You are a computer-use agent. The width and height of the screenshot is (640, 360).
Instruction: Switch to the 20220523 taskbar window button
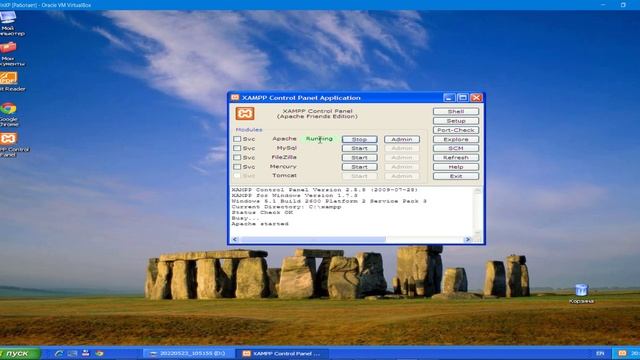click(x=189, y=353)
